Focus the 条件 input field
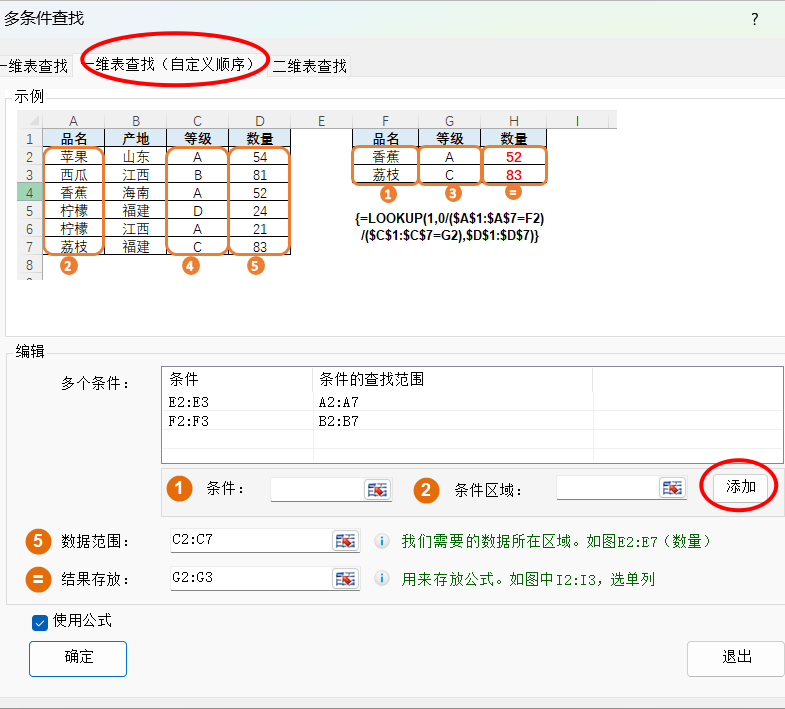785x709 pixels. [x=317, y=489]
